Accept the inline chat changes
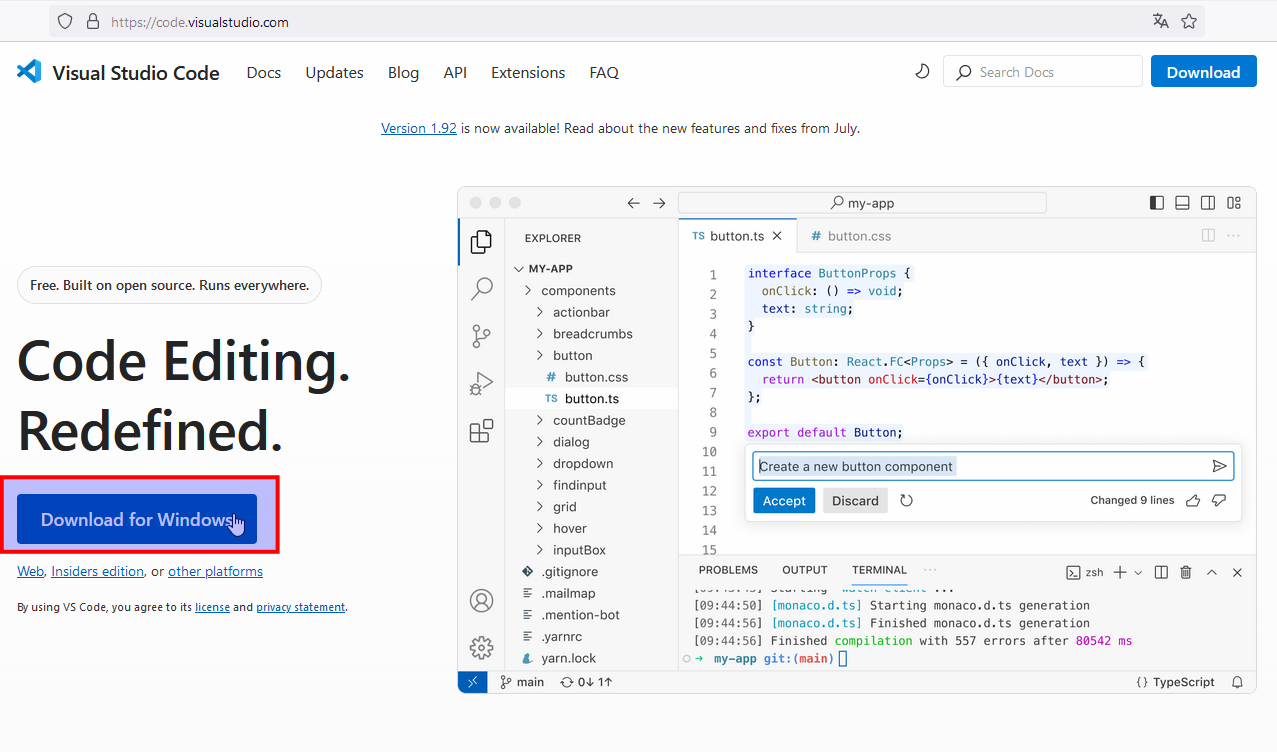 784,501
